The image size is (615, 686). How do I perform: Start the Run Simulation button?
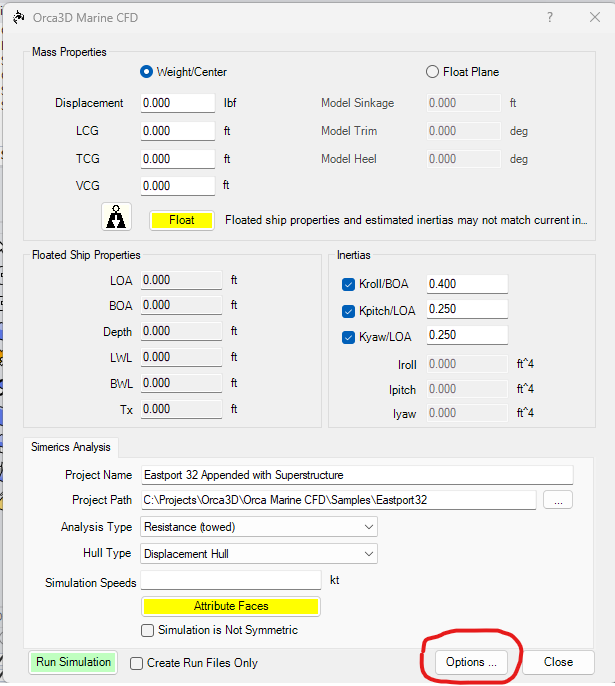pyautogui.click(x=73, y=662)
